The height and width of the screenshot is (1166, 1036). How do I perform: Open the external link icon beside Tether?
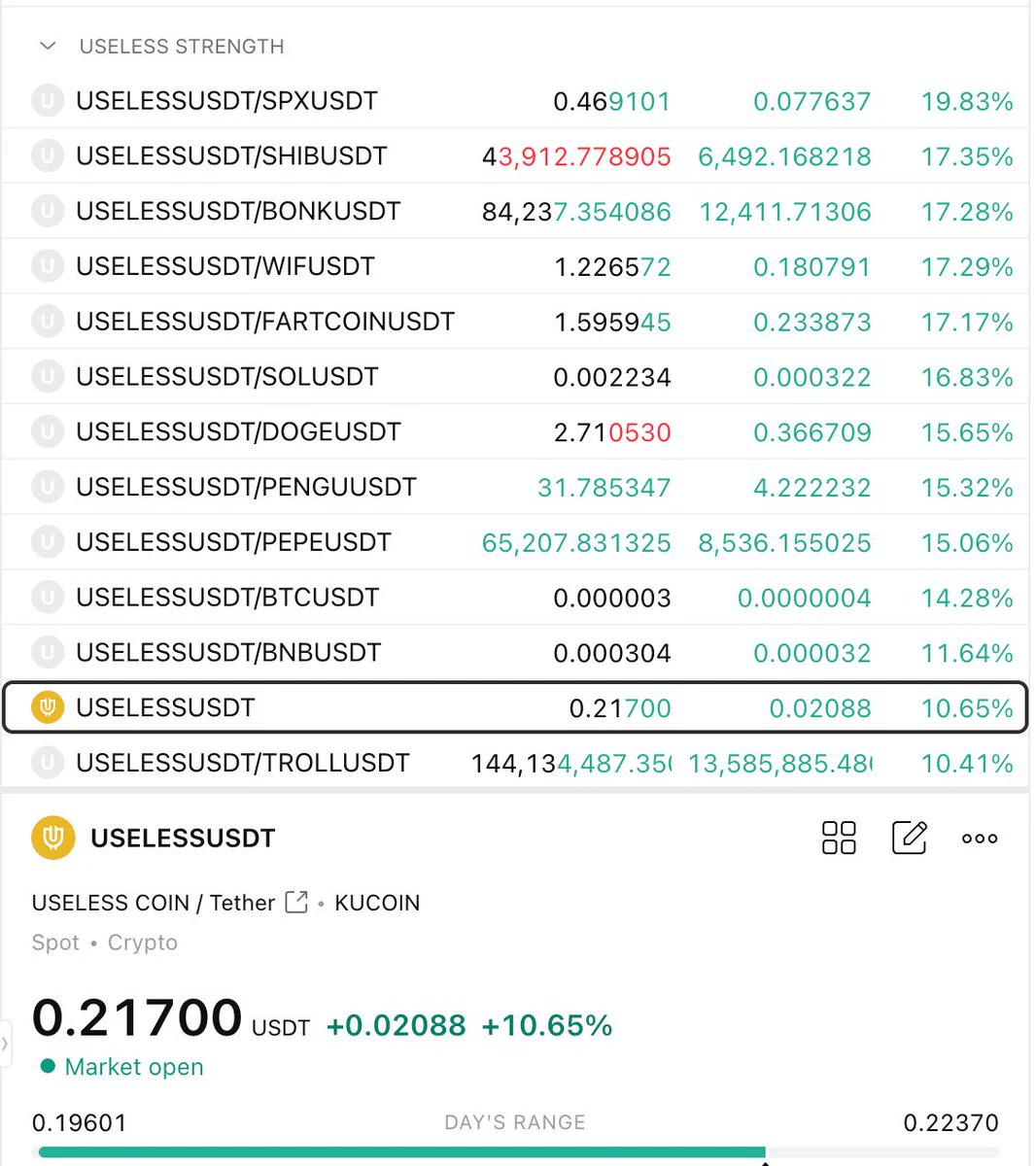(296, 903)
